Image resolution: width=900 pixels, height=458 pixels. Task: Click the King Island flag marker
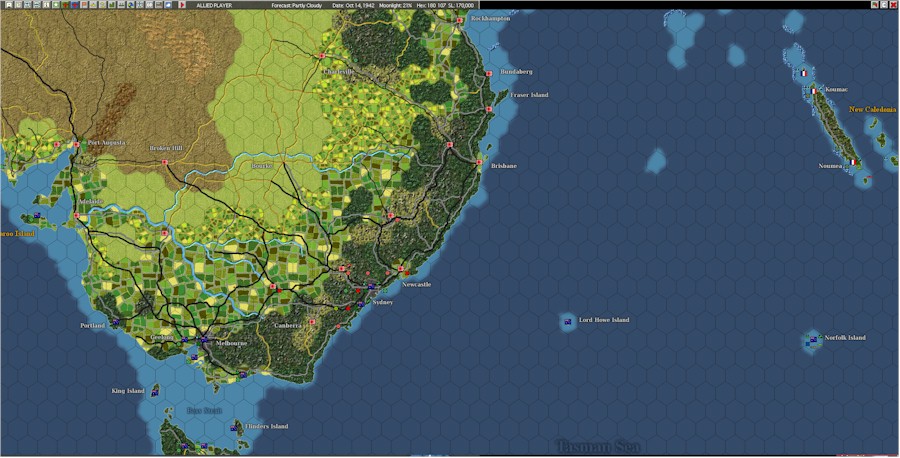tap(155, 391)
